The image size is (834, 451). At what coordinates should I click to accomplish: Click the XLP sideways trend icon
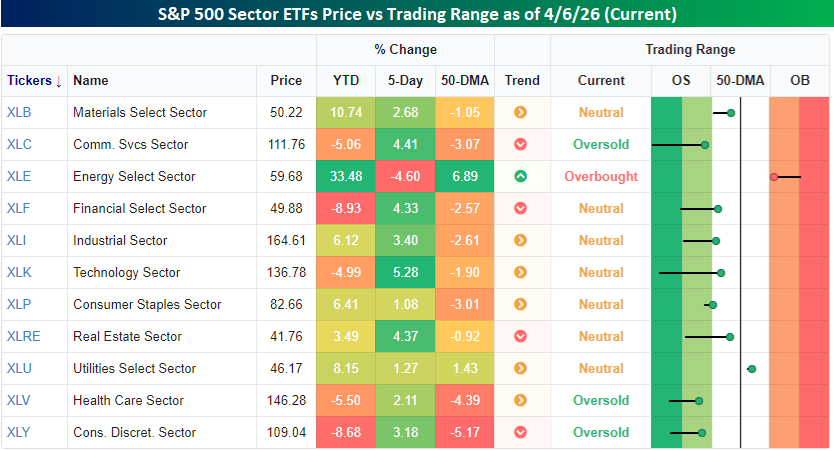click(x=520, y=305)
